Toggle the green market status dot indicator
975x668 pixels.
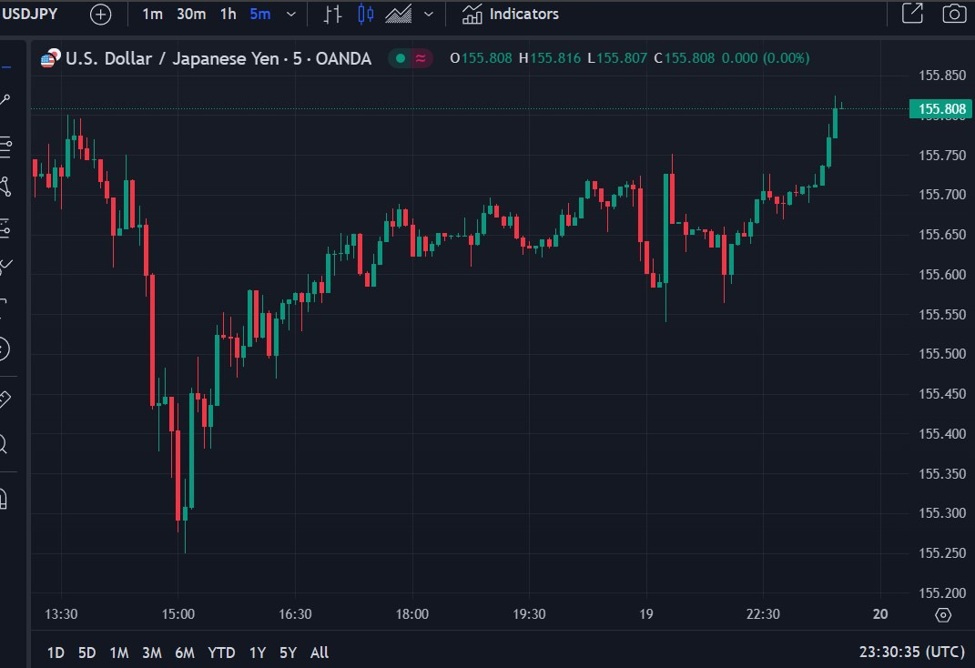pos(400,58)
